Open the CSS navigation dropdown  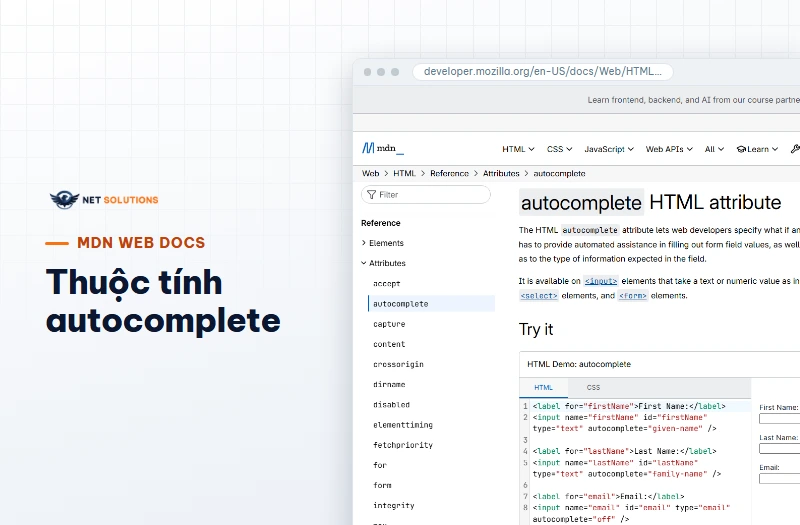pos(559,149)
